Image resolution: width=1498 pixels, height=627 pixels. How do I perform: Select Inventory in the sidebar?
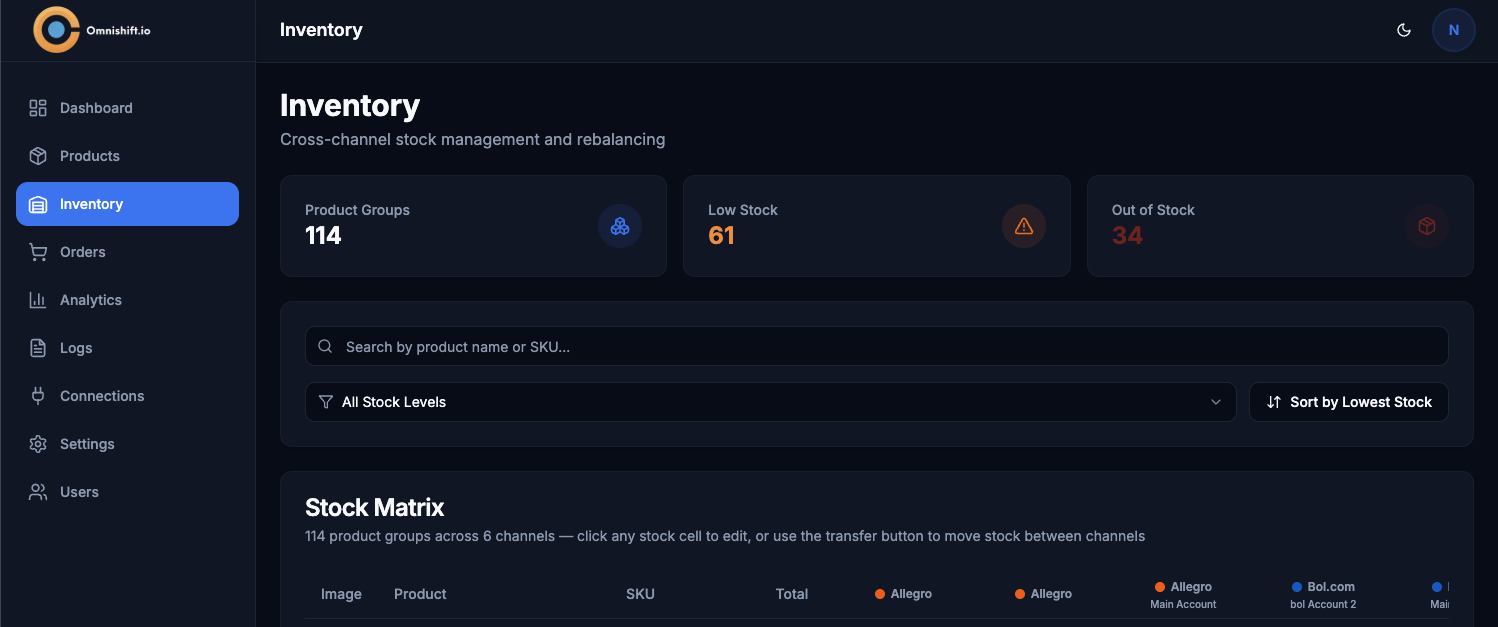[x=127, y=204]
